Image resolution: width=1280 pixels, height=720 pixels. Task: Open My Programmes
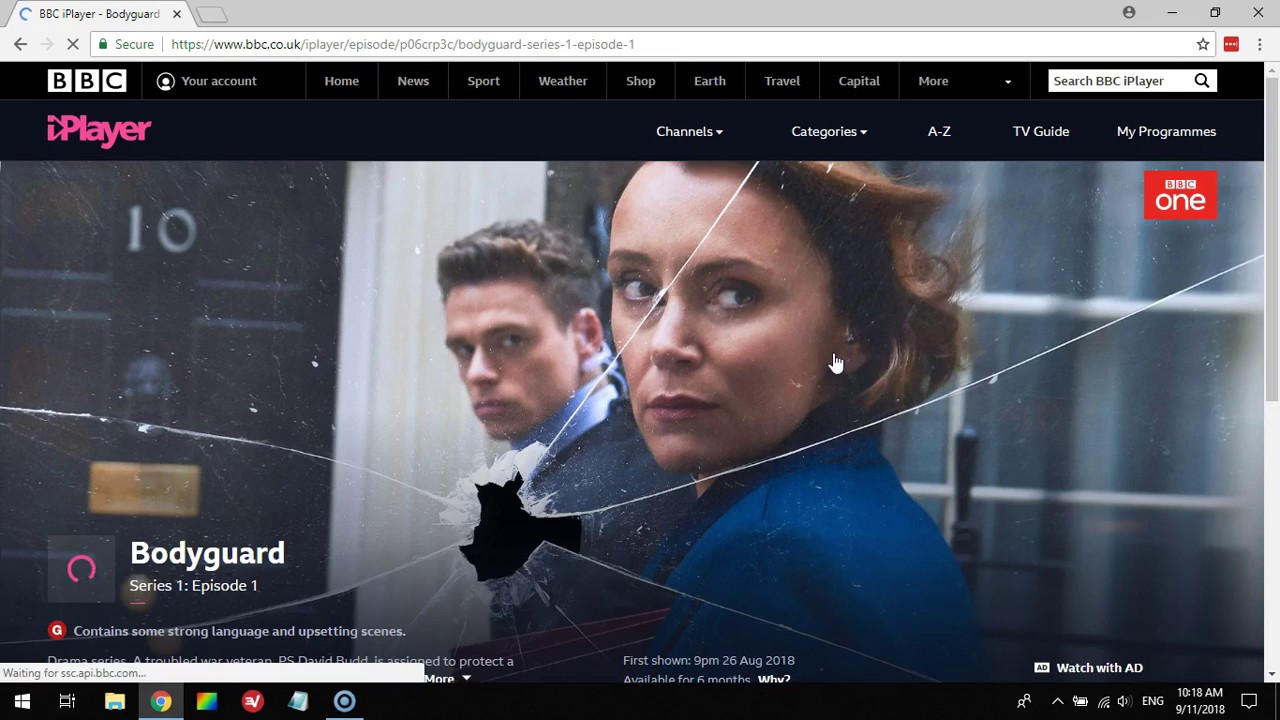pyautogui.click(x=1166, y=131)
